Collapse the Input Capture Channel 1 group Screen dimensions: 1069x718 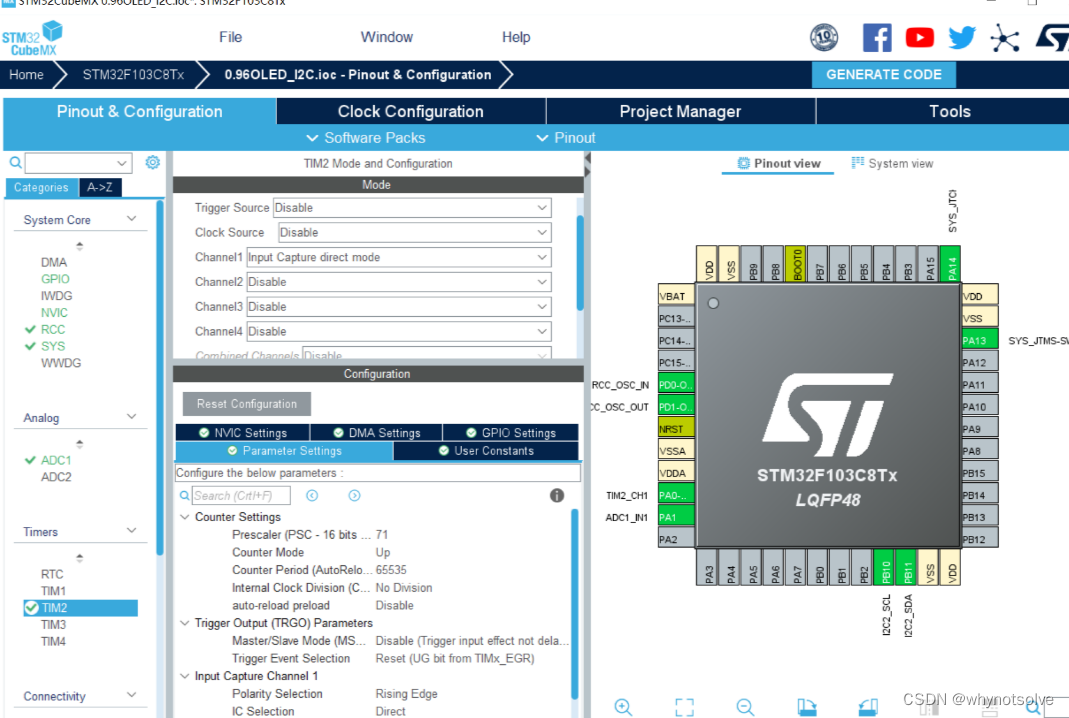pyautogui.click(x=184, y=676)
